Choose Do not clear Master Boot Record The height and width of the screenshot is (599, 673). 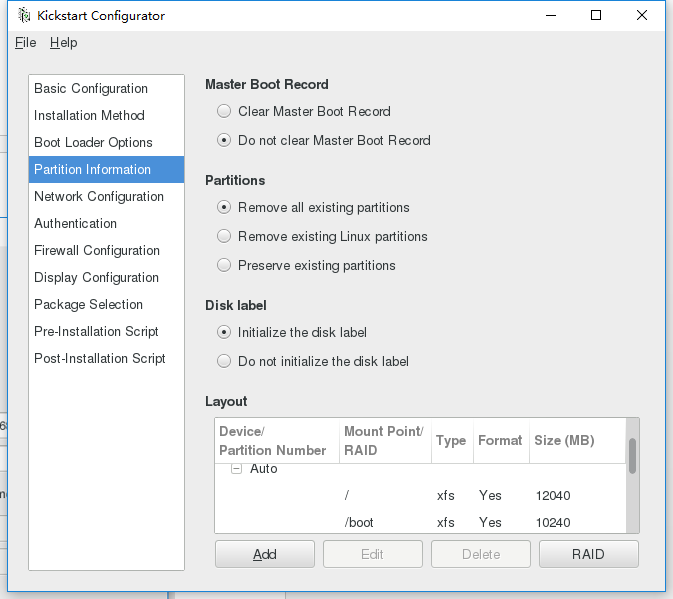[224, 140]
